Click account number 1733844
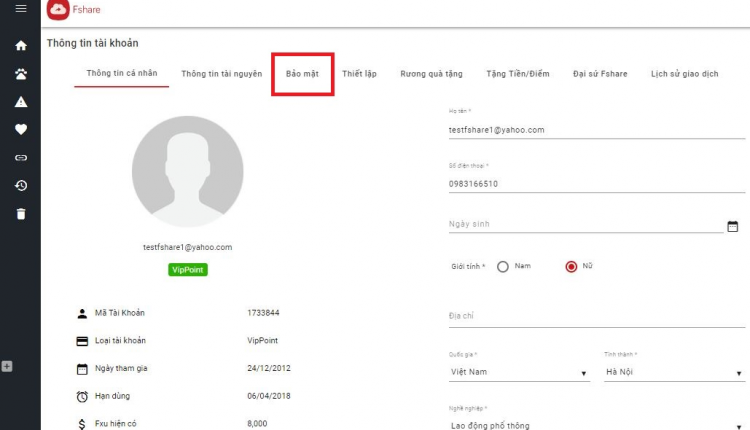Viewport: 750px width, 430px height. 263,313
